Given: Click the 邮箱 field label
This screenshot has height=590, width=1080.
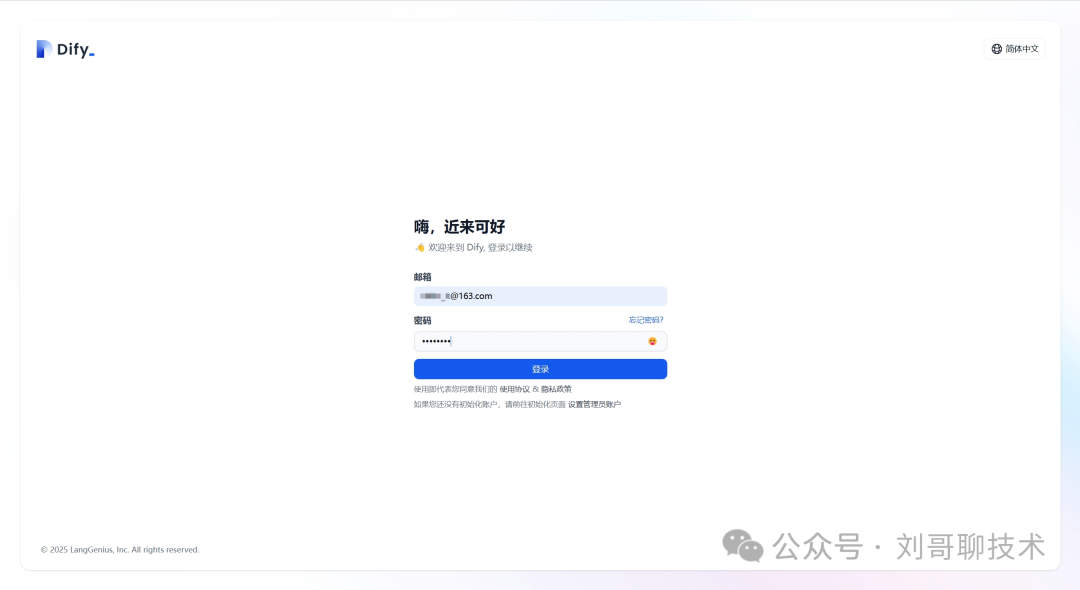Looking at the screenshot, I should coord(422,277).
